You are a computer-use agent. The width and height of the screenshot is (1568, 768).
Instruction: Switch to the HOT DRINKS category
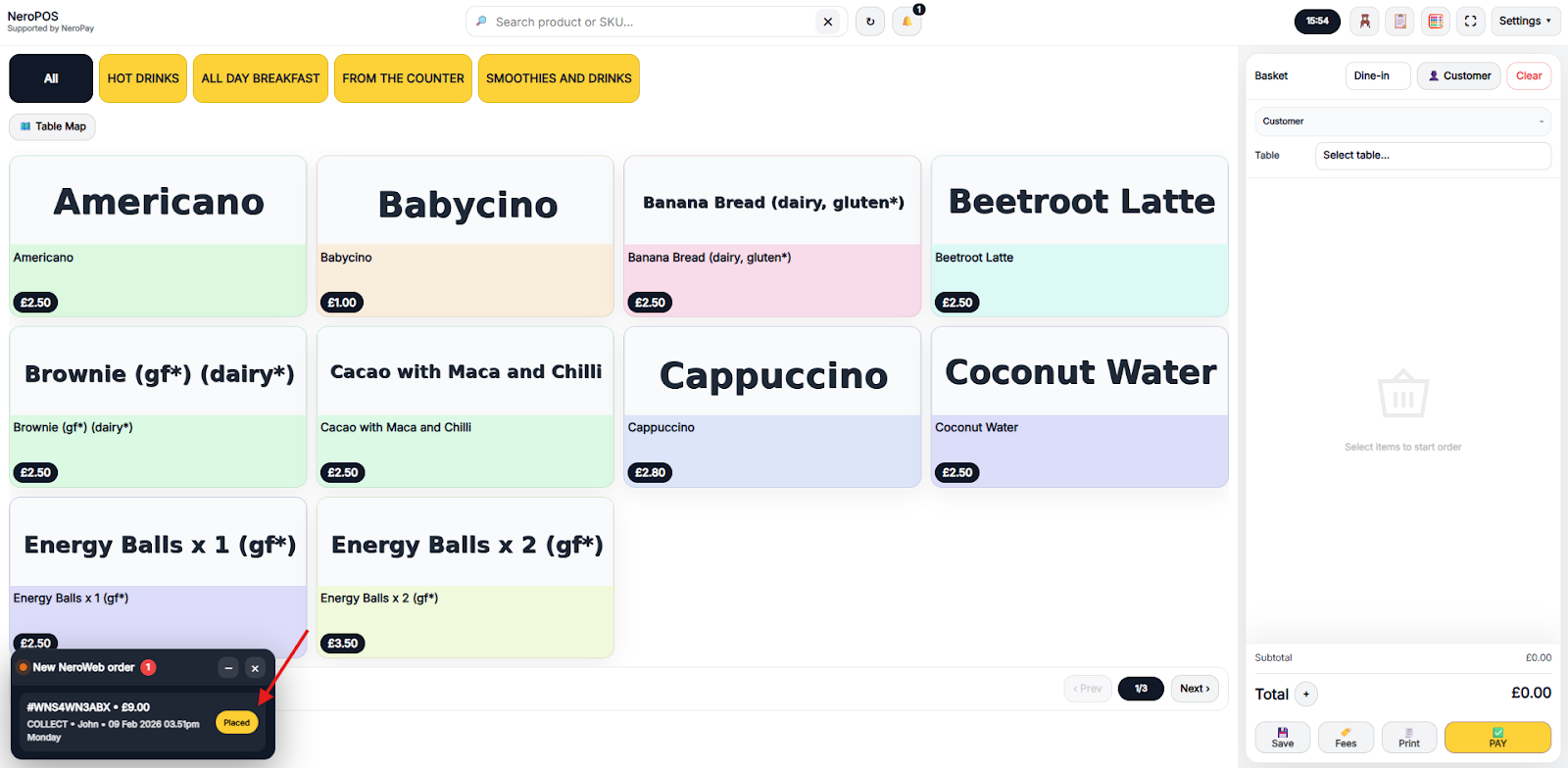[143, 78]
